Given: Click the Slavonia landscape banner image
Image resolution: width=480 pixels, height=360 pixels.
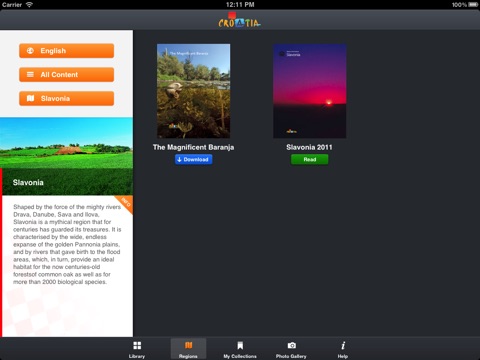Looking at the screenshot, I should coord(66,156).
